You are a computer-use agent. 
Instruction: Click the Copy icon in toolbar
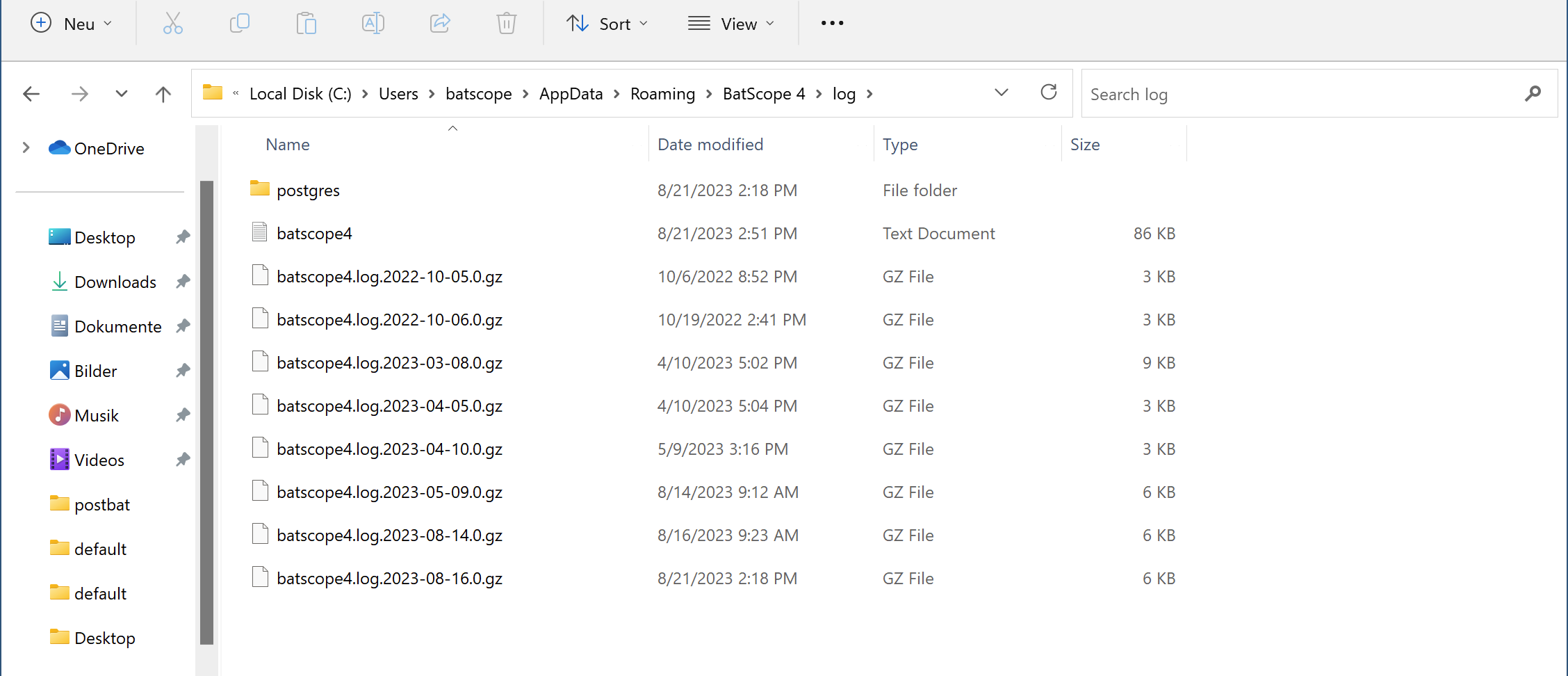(x=239, y=23)
